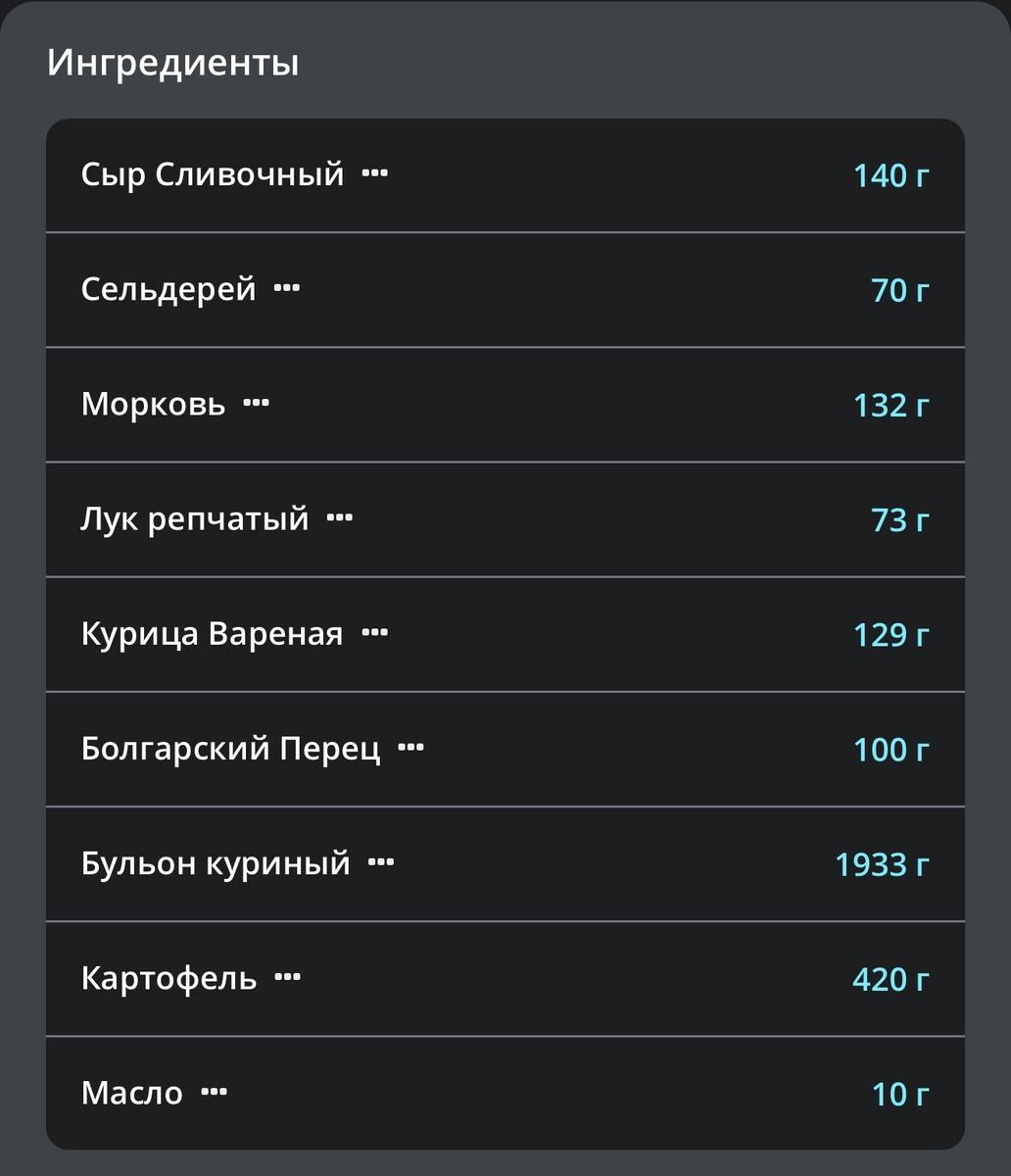Click the Курица Вареная ingredient name

(x=214, y=633)
